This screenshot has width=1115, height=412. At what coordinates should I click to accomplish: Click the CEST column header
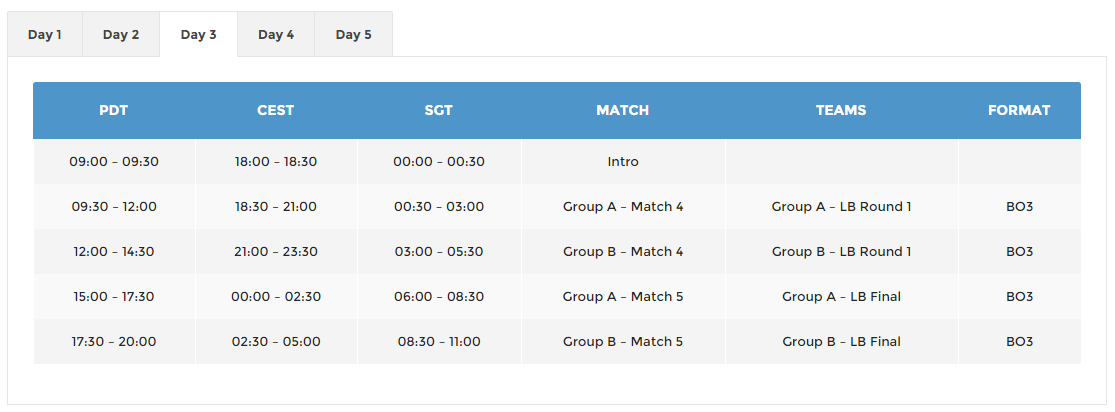pos(276,110)
